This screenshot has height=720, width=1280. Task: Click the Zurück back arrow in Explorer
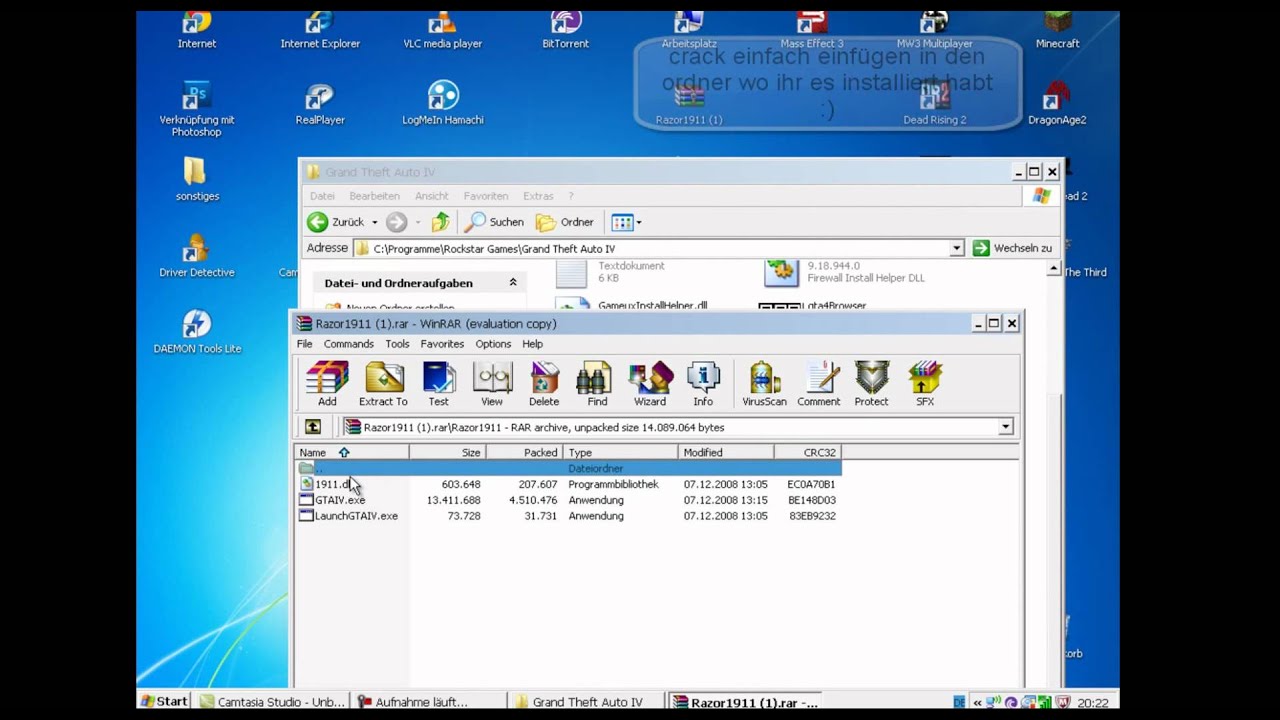[x=335, y=222]
